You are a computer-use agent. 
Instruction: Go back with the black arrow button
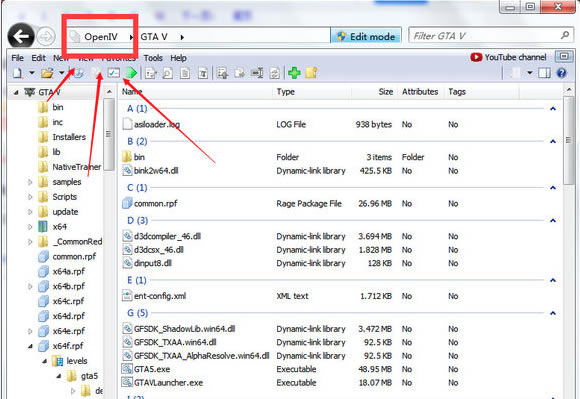click(21, 36)
